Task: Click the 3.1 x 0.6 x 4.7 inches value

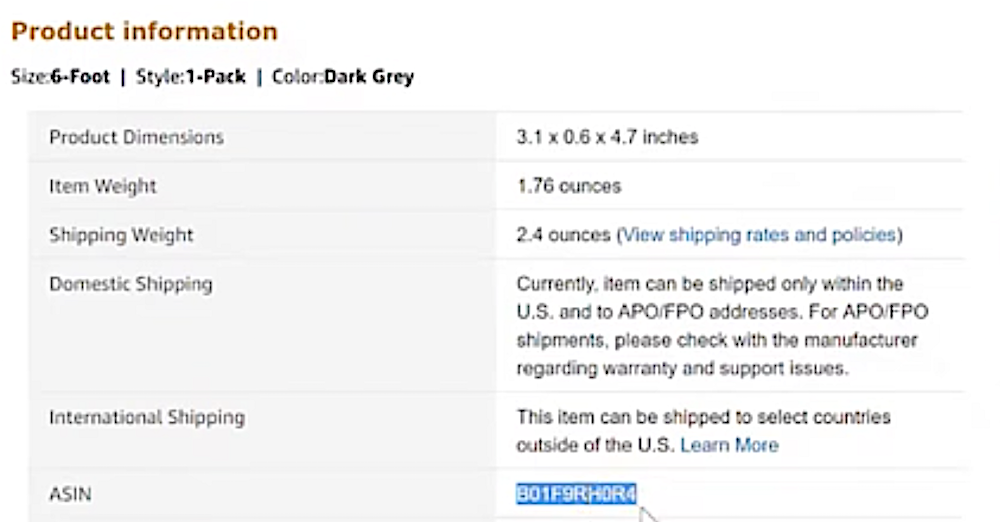Action: click(607, 137)
